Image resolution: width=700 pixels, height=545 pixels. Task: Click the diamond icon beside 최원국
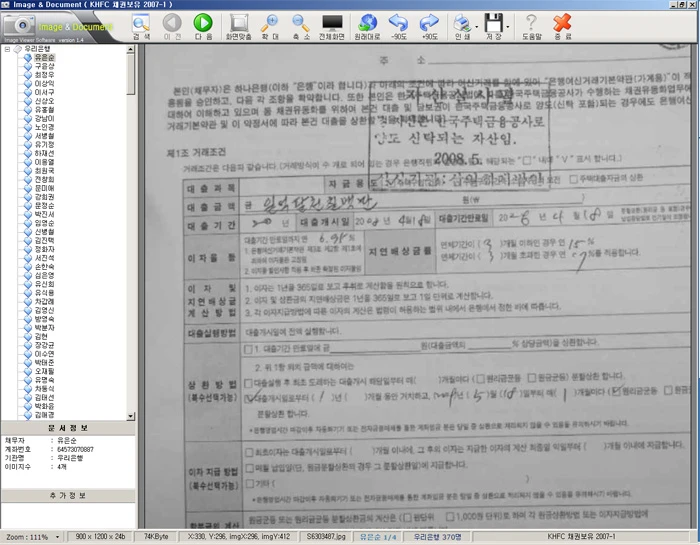pos(28,171)
